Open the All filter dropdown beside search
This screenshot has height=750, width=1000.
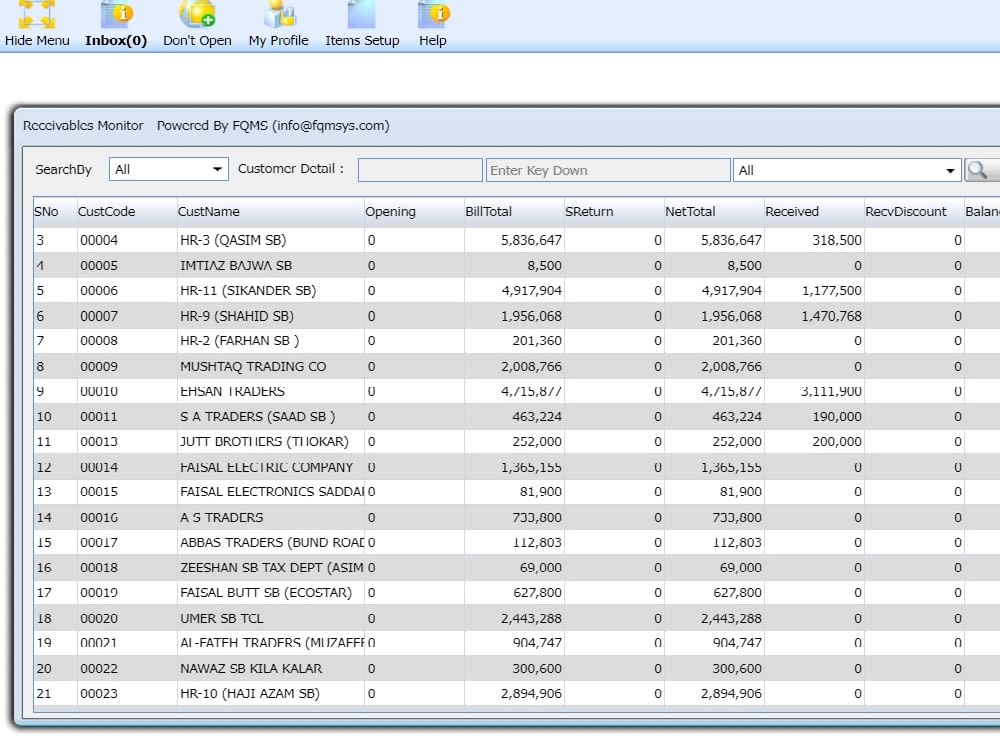click(x=847, y=170)
